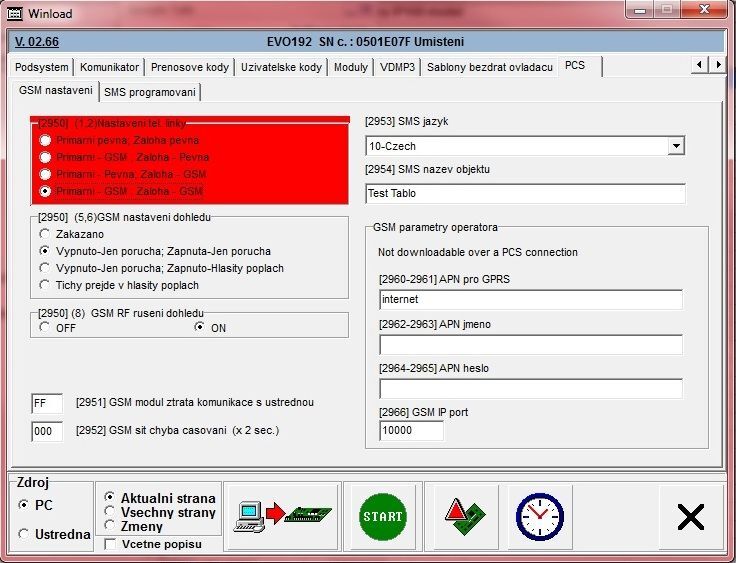Screen dimensions: 736x563
Task: Click the Winload title bar app icon
Action: click(x=15, y=13)
